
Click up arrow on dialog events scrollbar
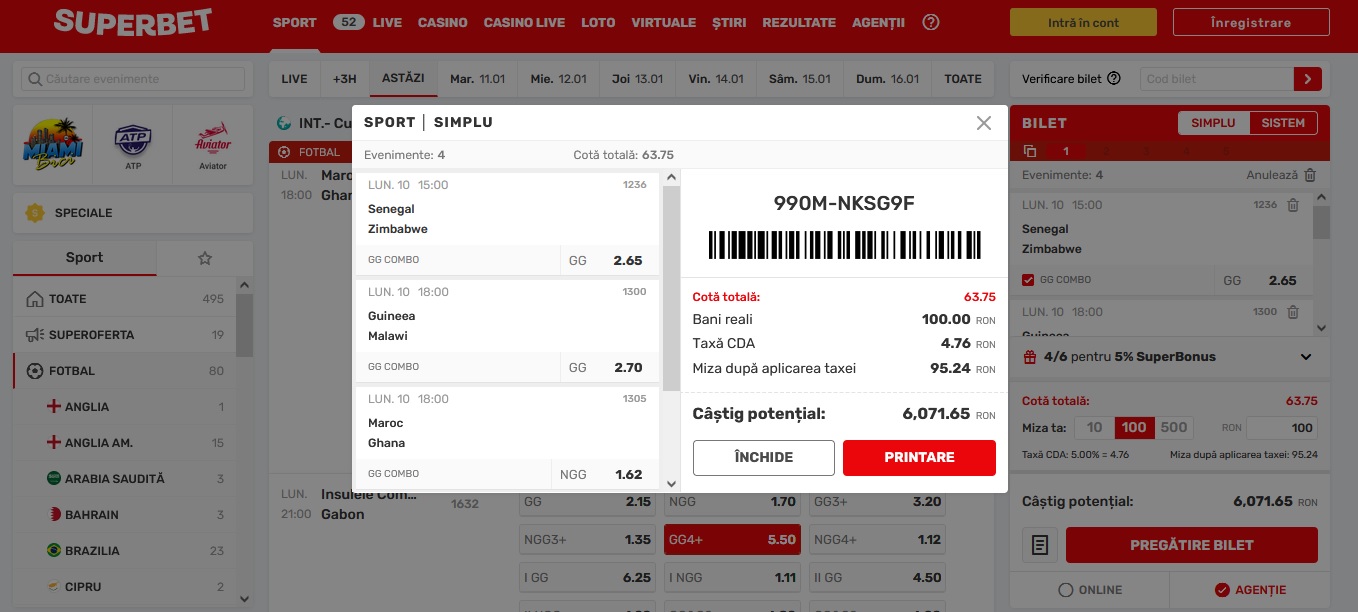pyautogui.click(x=672, y=178)
